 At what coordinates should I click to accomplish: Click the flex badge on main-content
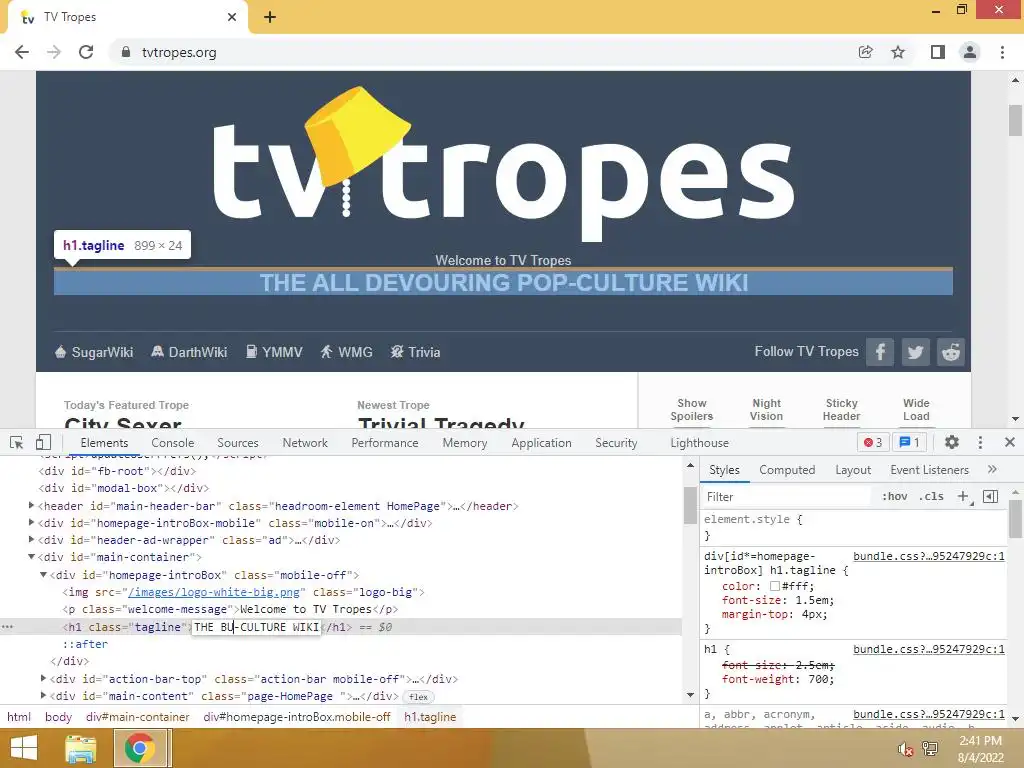418,697
